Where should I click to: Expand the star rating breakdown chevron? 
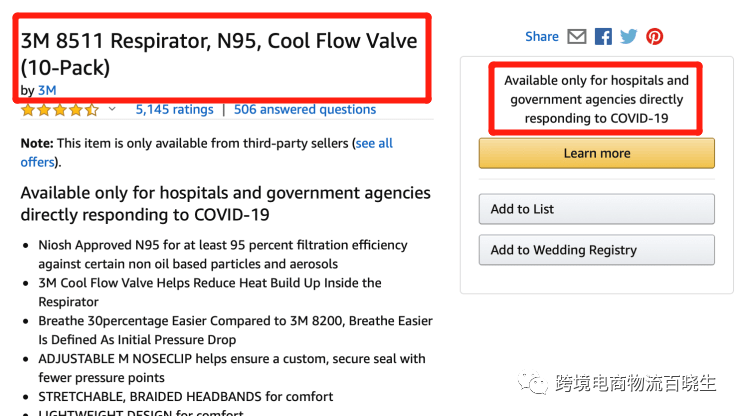[x=112, y=109]
